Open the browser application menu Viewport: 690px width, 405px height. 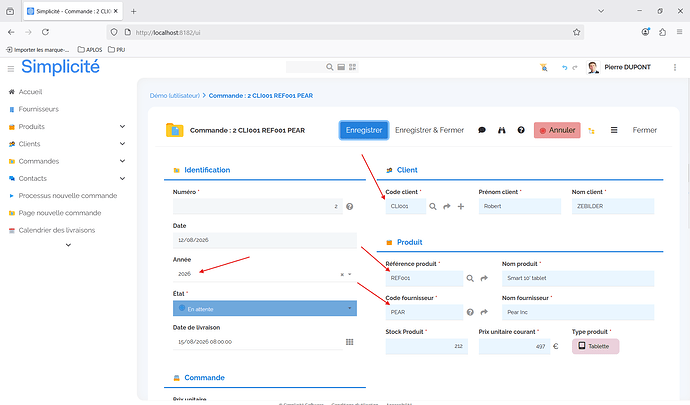click(x=679, y=32)
